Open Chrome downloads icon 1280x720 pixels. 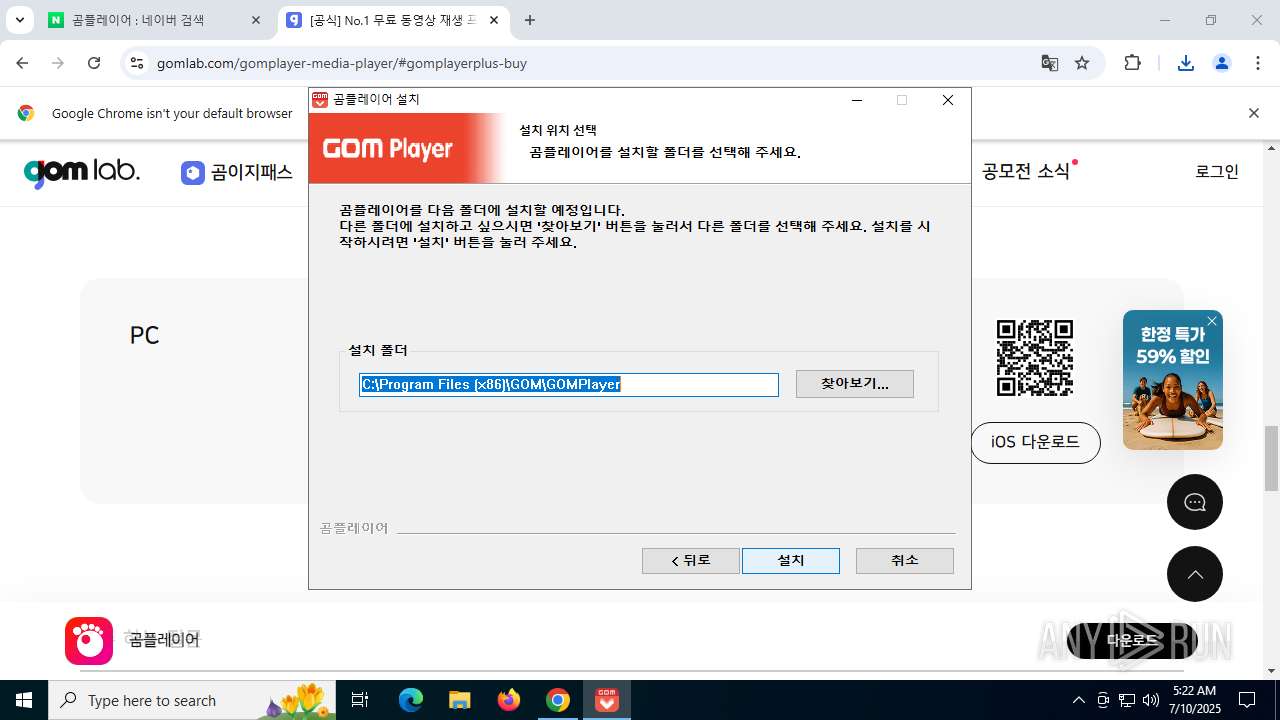coord(1186,63)
